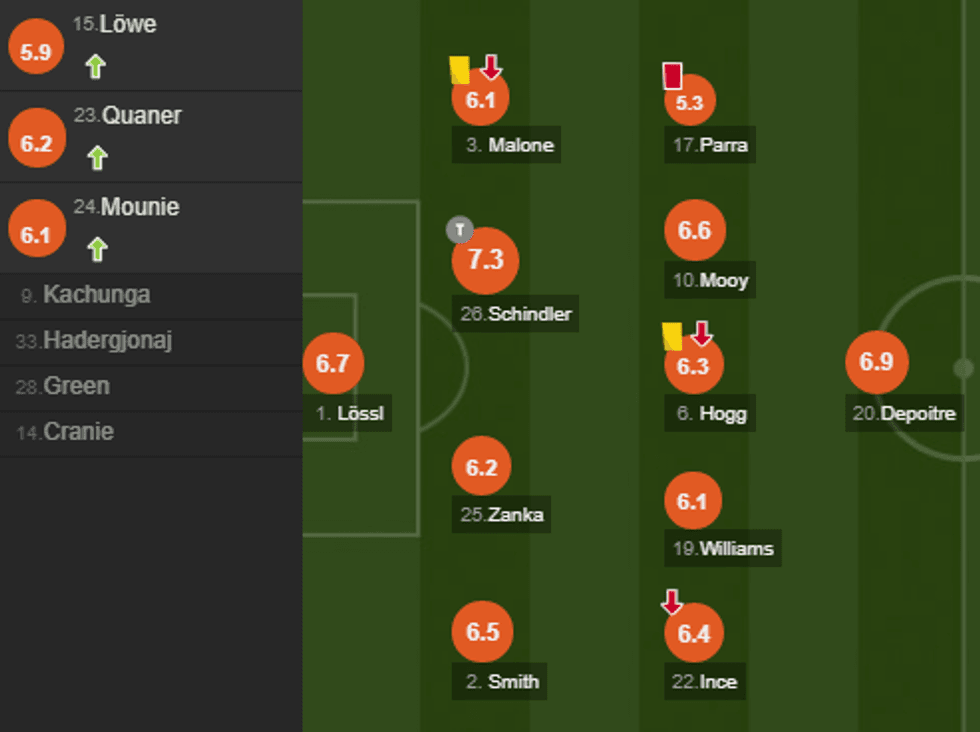Open Green's entry in the bench list
This screenshot has height=732, width=980.
click(76, 386)
